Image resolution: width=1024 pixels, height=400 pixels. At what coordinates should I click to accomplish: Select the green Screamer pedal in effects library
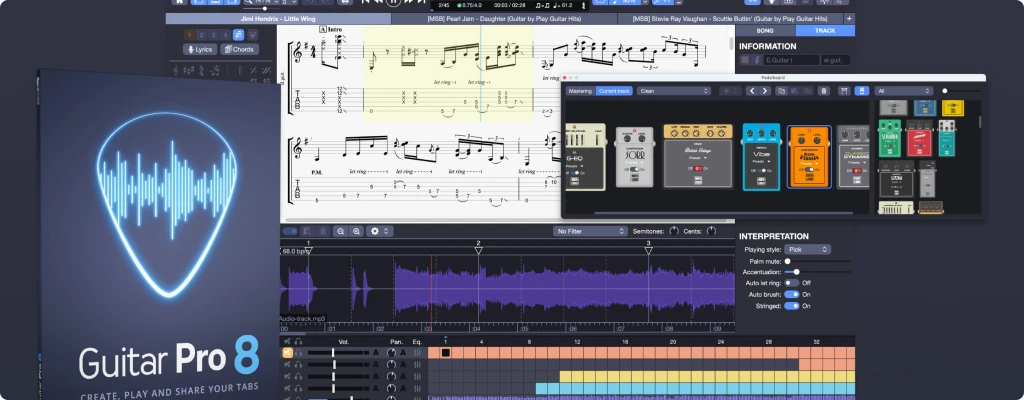click(889, 137)
